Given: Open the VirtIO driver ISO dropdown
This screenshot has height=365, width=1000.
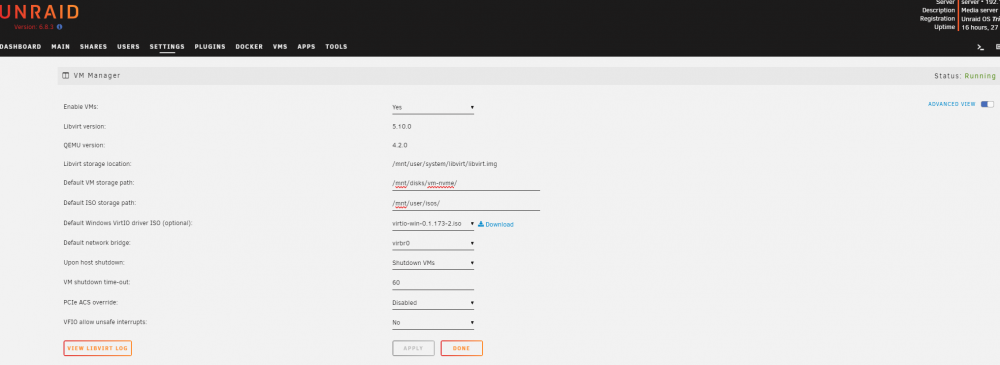Looking at the screenshot, I should coord(433,224).
